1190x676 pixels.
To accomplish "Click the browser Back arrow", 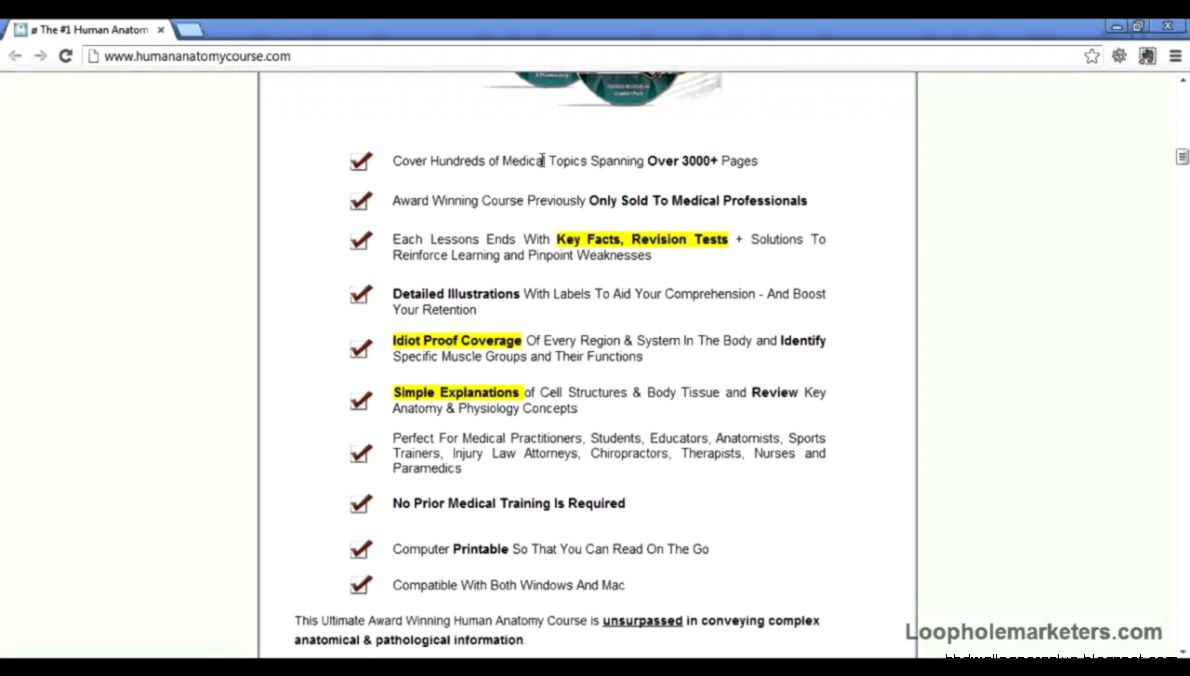I will point(14,55).
